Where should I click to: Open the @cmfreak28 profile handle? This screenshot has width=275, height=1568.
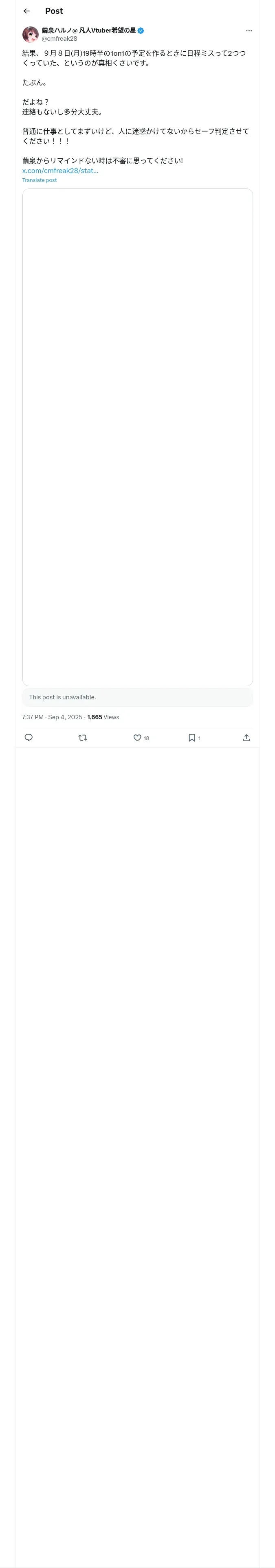pyautogui.click(x=59, y=38)
